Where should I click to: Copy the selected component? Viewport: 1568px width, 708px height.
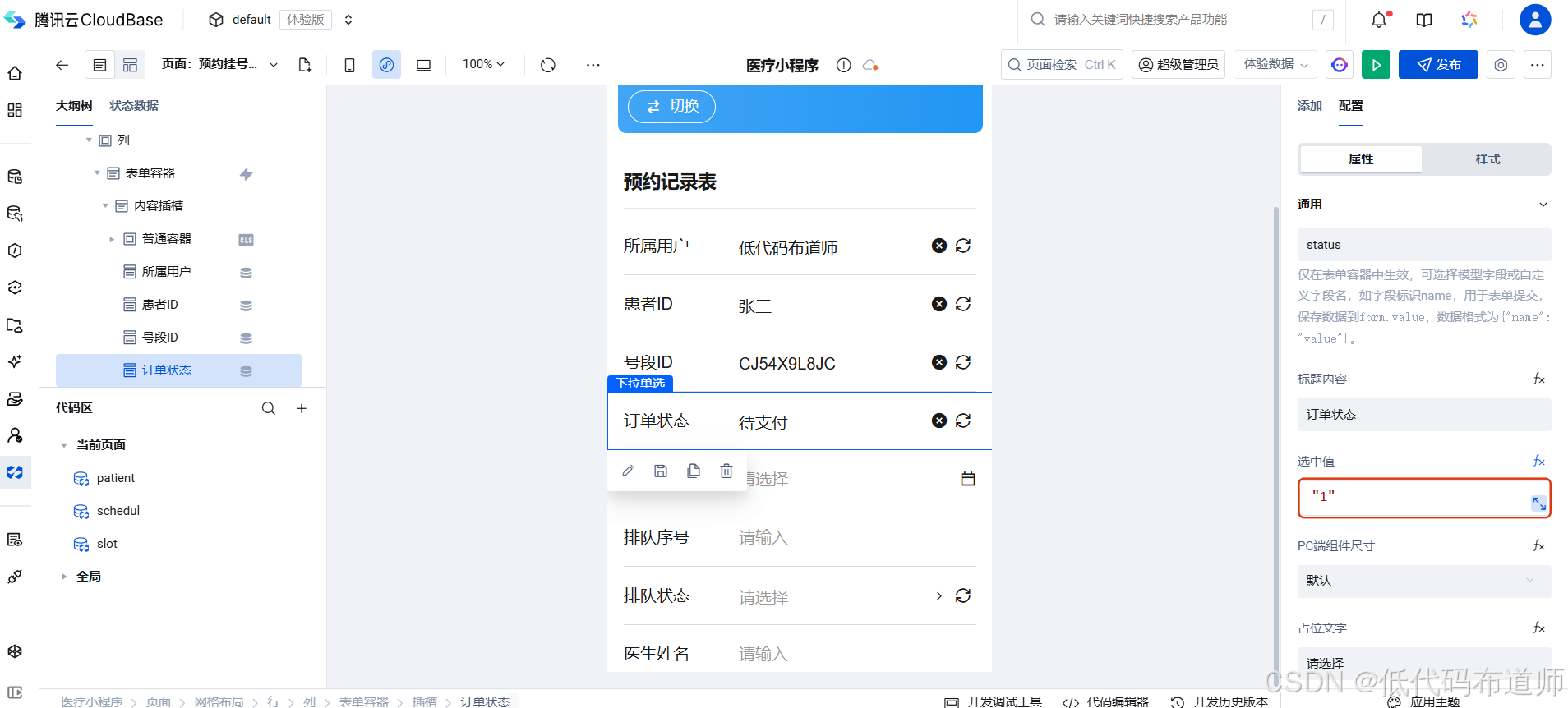(x=694, y=471)
